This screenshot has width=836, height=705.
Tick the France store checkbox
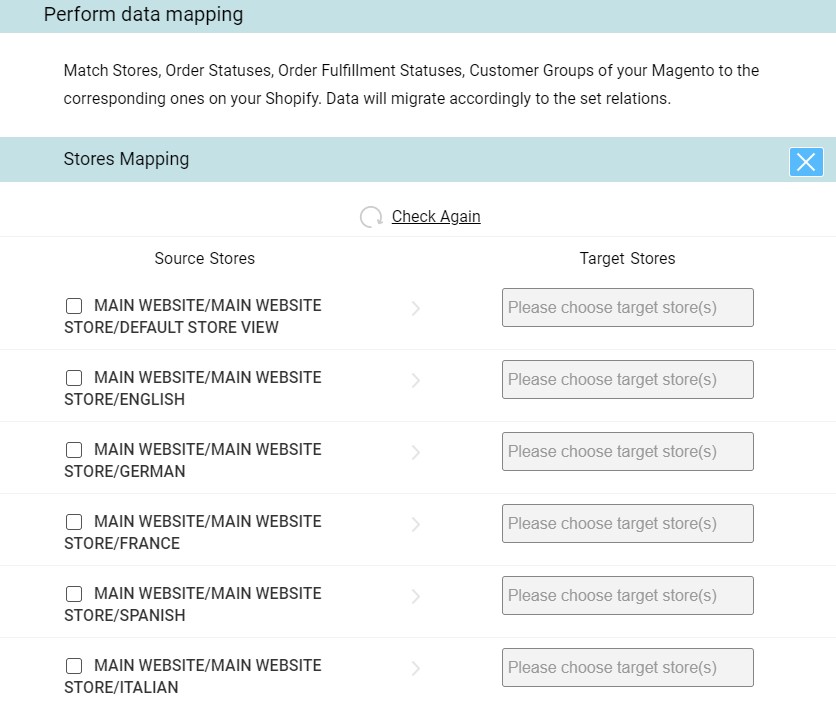74,522
